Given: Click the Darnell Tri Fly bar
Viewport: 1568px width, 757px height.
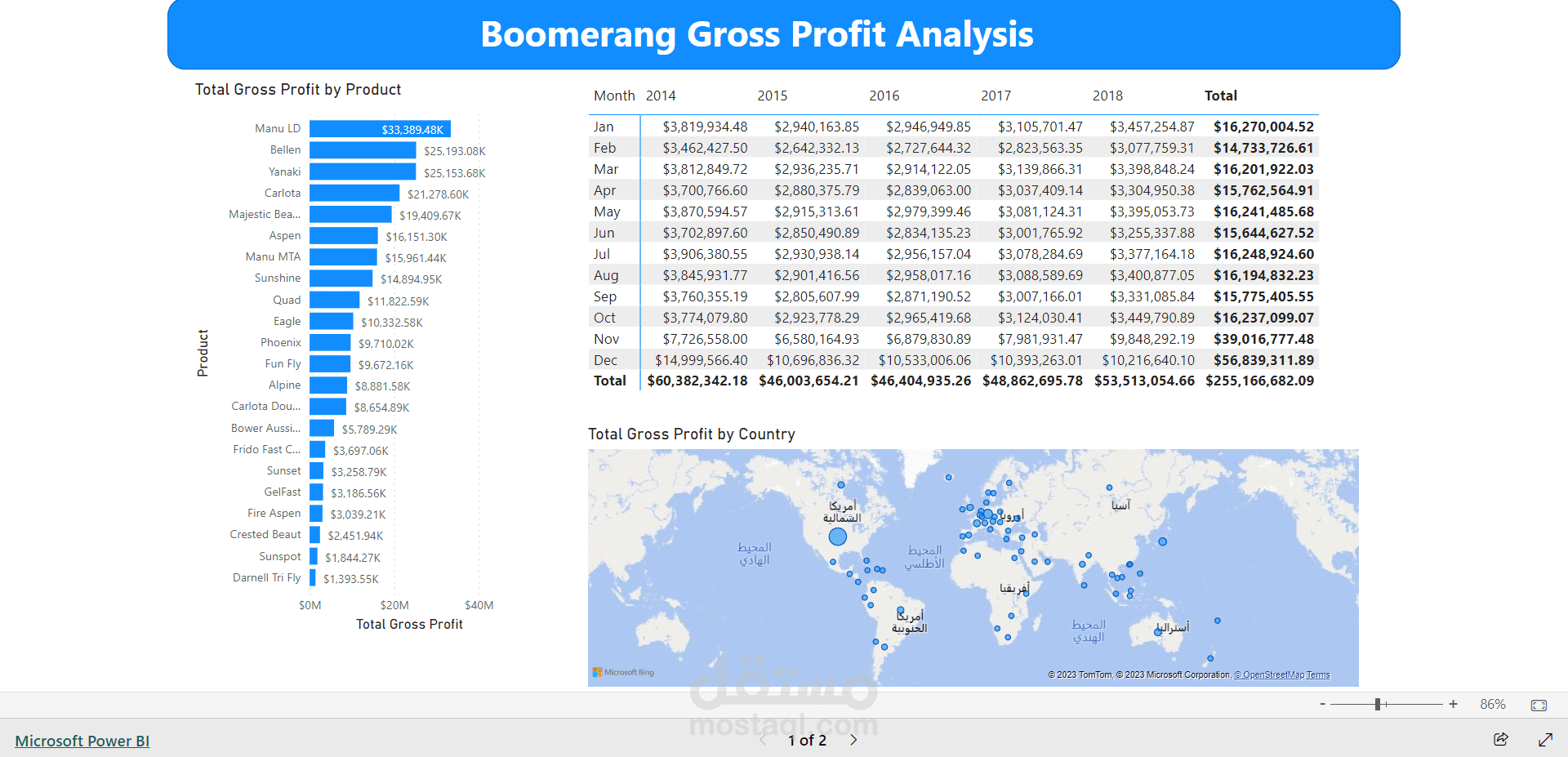Looking at the screenshot, I should click(x=314, y=578).
